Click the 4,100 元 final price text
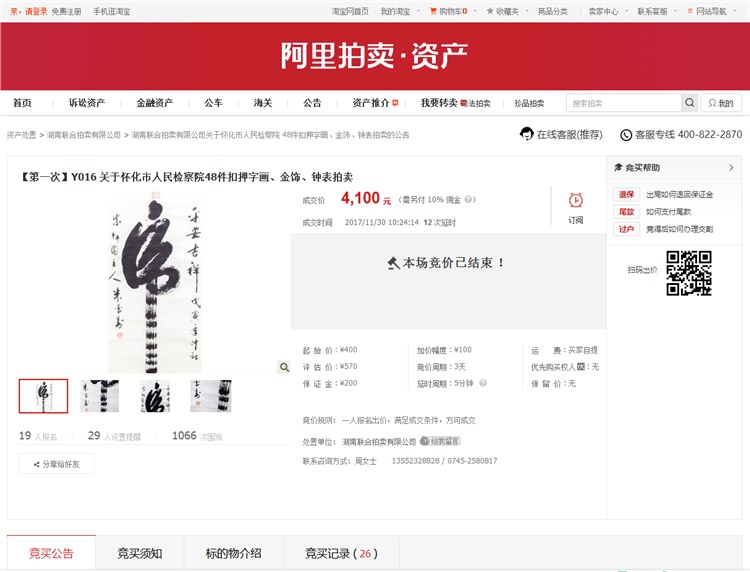 pyautogui.click(x=366, y=198)
